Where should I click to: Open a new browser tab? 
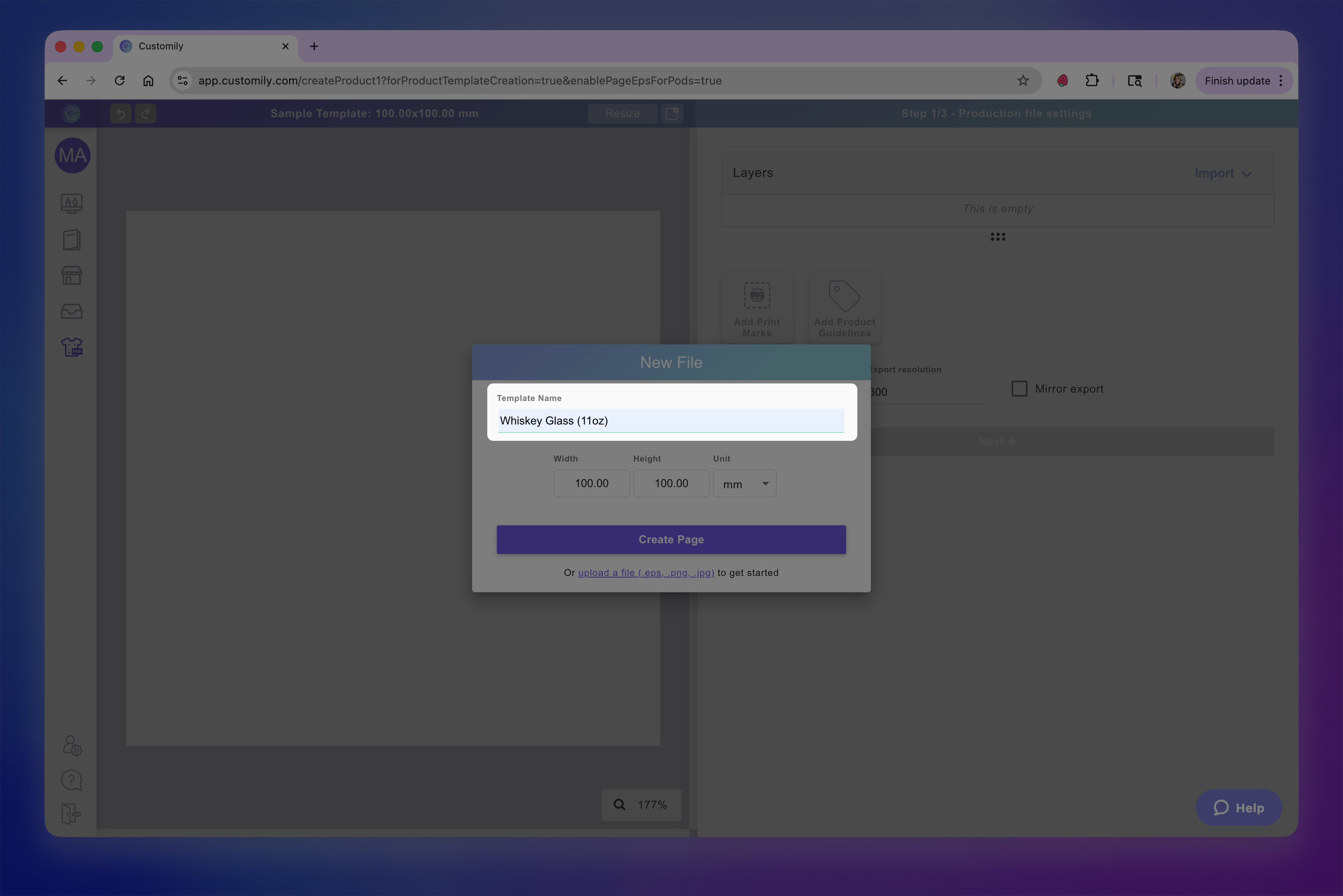tap(314, 46)
